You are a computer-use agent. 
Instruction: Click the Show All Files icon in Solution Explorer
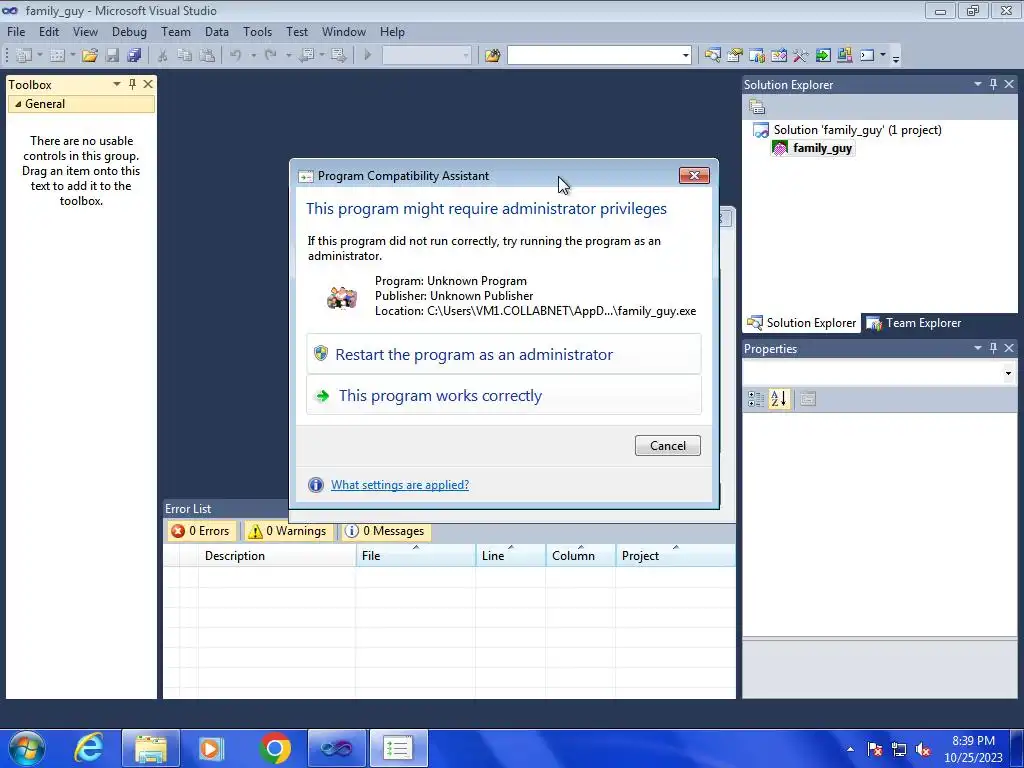pos(757,107)
